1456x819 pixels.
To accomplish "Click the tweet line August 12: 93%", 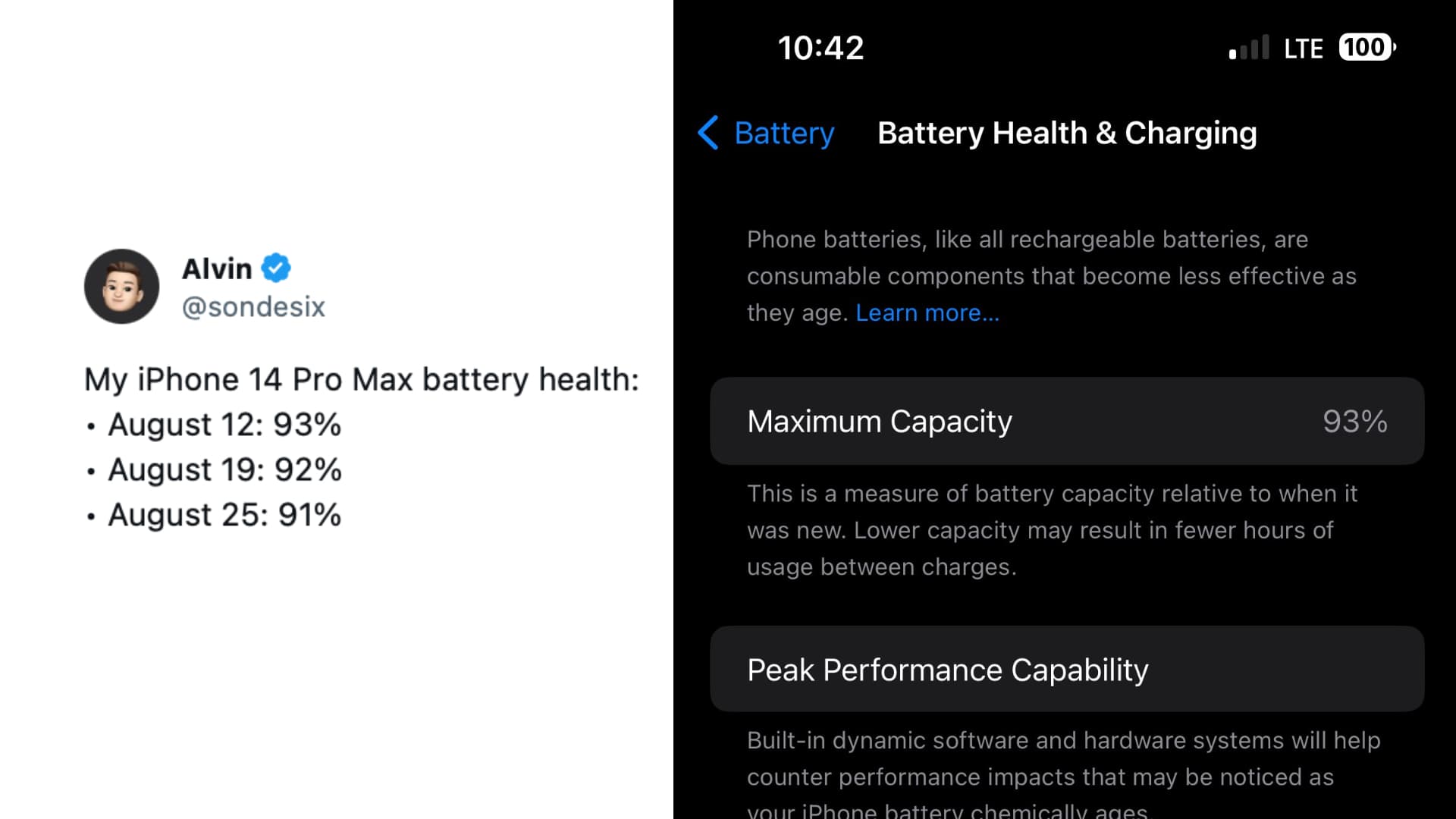I will [224, 424].
